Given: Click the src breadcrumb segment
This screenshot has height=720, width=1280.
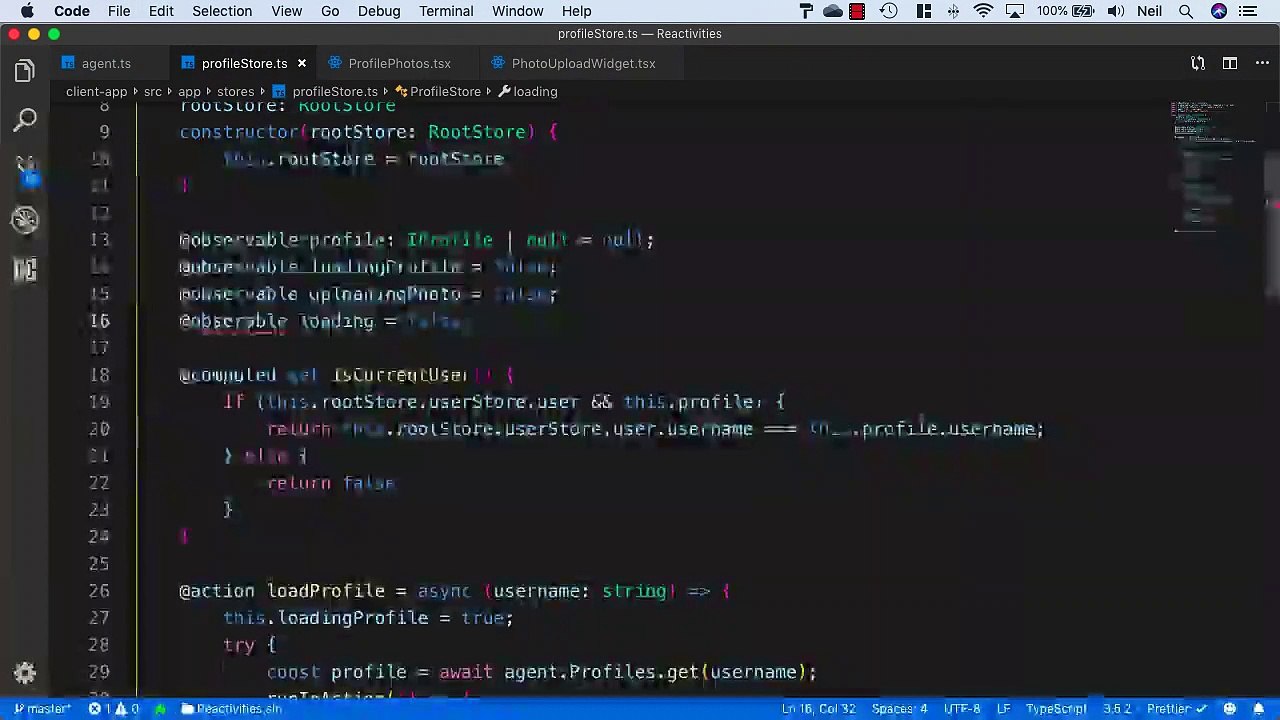Looking at the screenshot, I should (152, 91).
